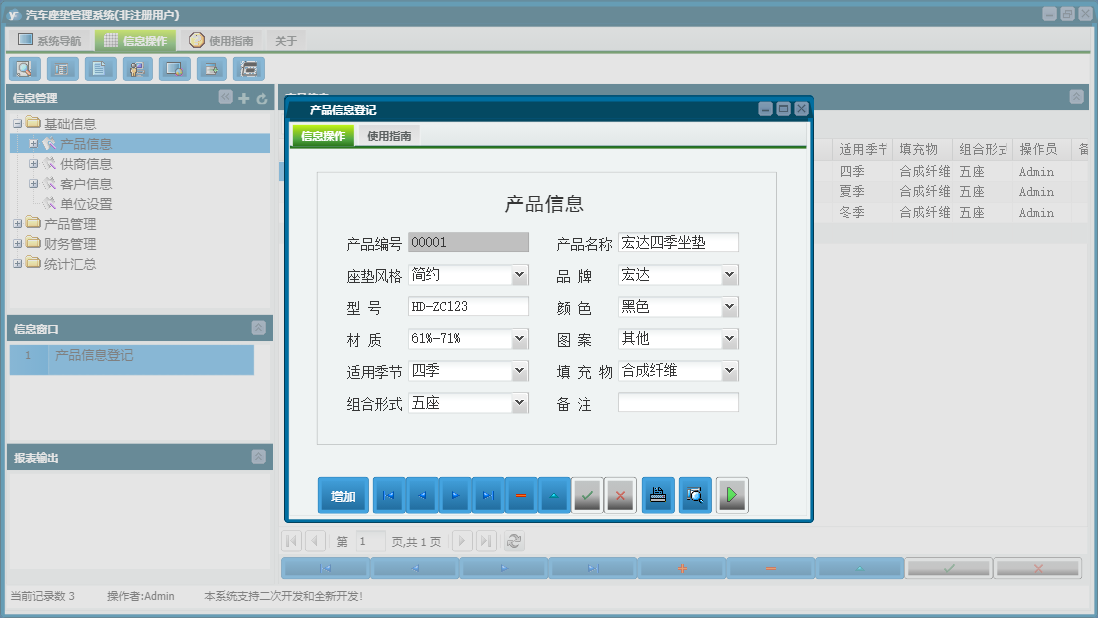Open the 组合形式 dropdown
1098x618 pixels.
tap(520, 403)
